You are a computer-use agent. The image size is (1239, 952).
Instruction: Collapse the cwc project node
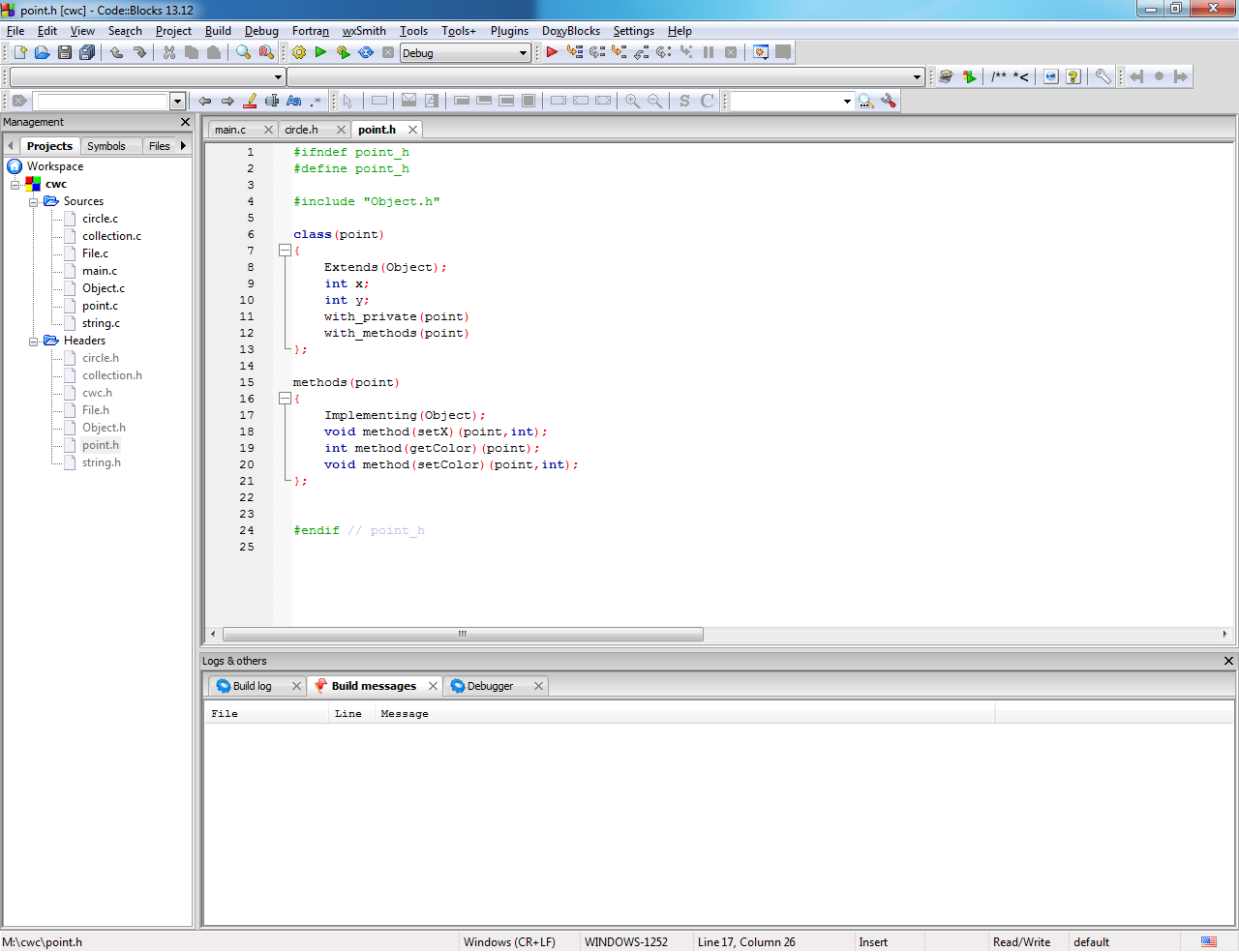pyautogui.click(x=15, y=184)
